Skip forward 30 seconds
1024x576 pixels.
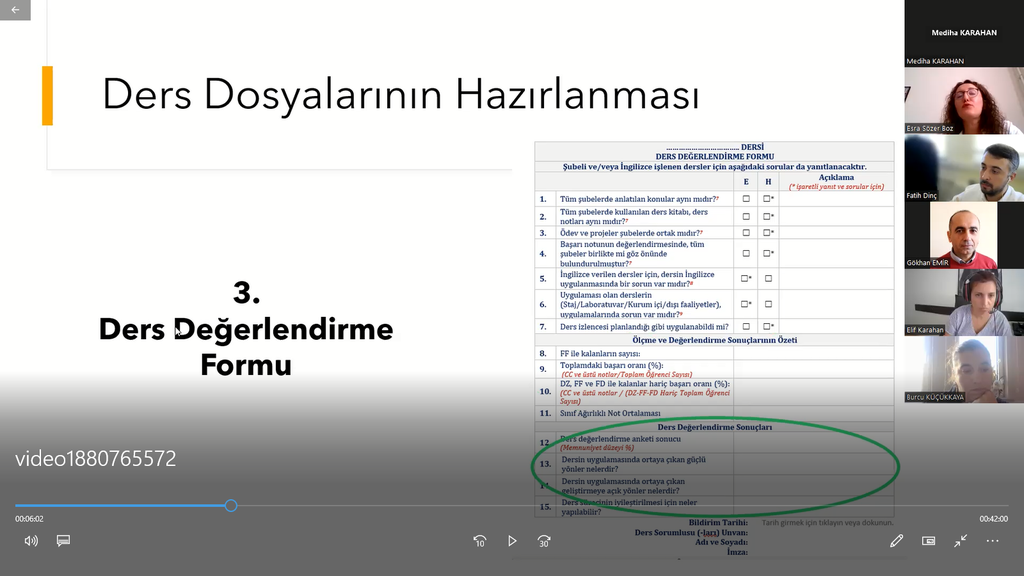click(544, 541)
